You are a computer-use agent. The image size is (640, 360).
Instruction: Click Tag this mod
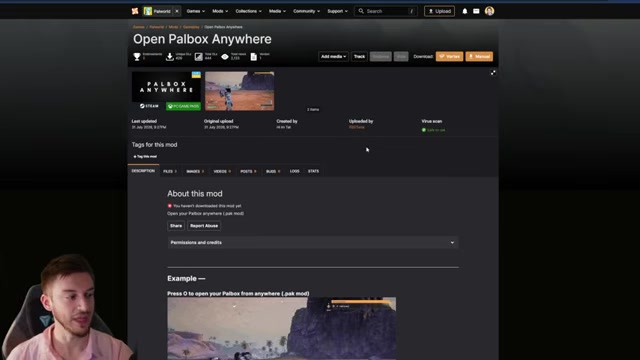click(x=145, y=156)
